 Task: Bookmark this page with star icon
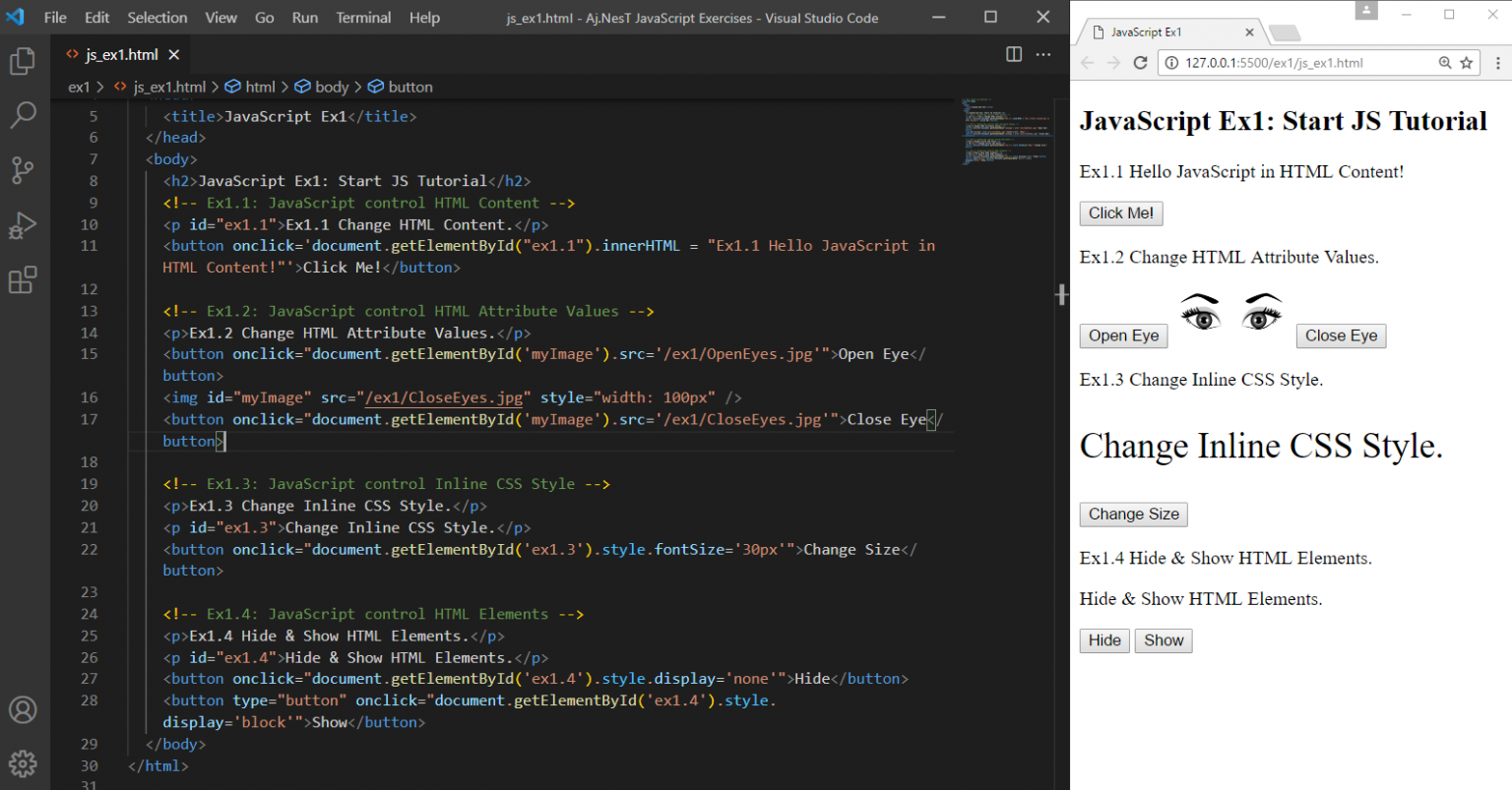(1466, 63)
